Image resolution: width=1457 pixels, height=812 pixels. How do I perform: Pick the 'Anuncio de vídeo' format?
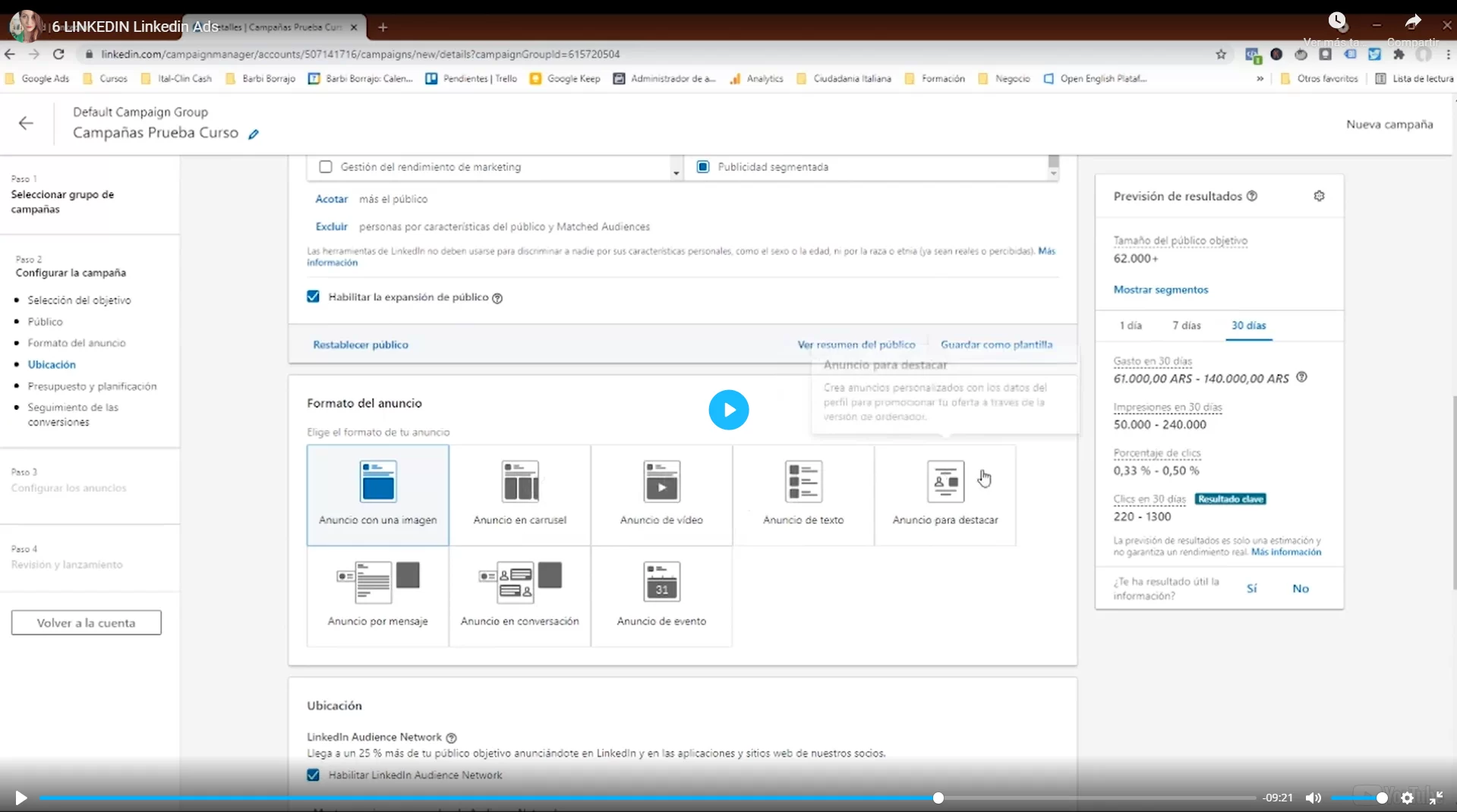[x=661, y=495]
